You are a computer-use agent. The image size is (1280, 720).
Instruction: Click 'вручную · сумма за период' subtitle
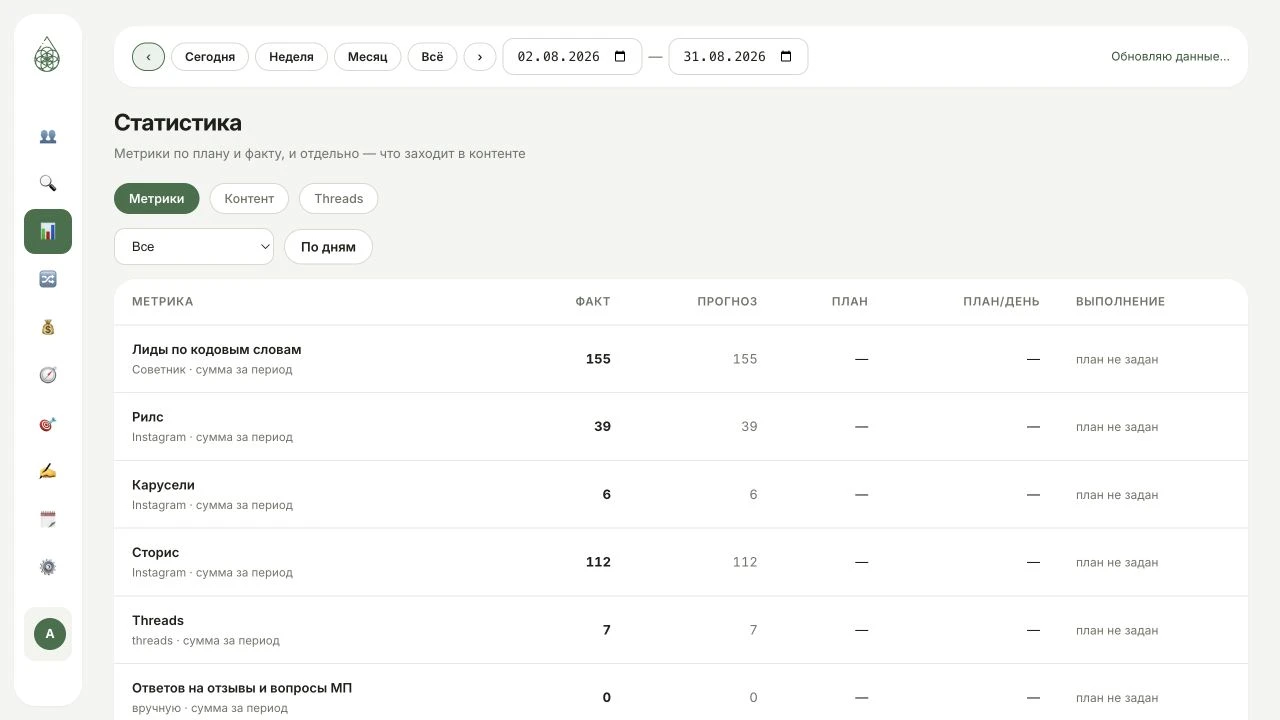click(210, 709)
